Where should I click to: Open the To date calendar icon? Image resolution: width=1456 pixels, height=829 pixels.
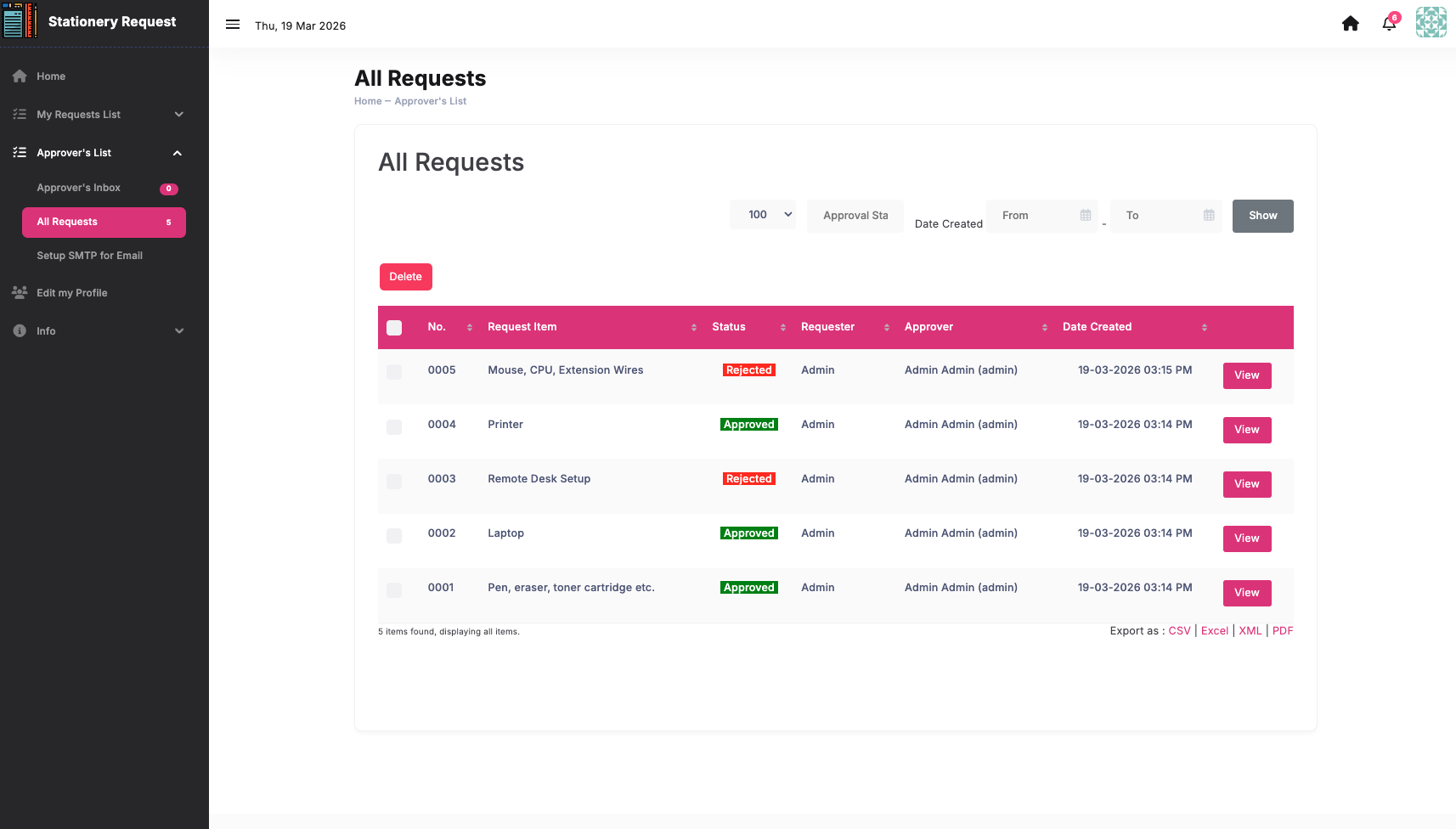click(1209, 215)
